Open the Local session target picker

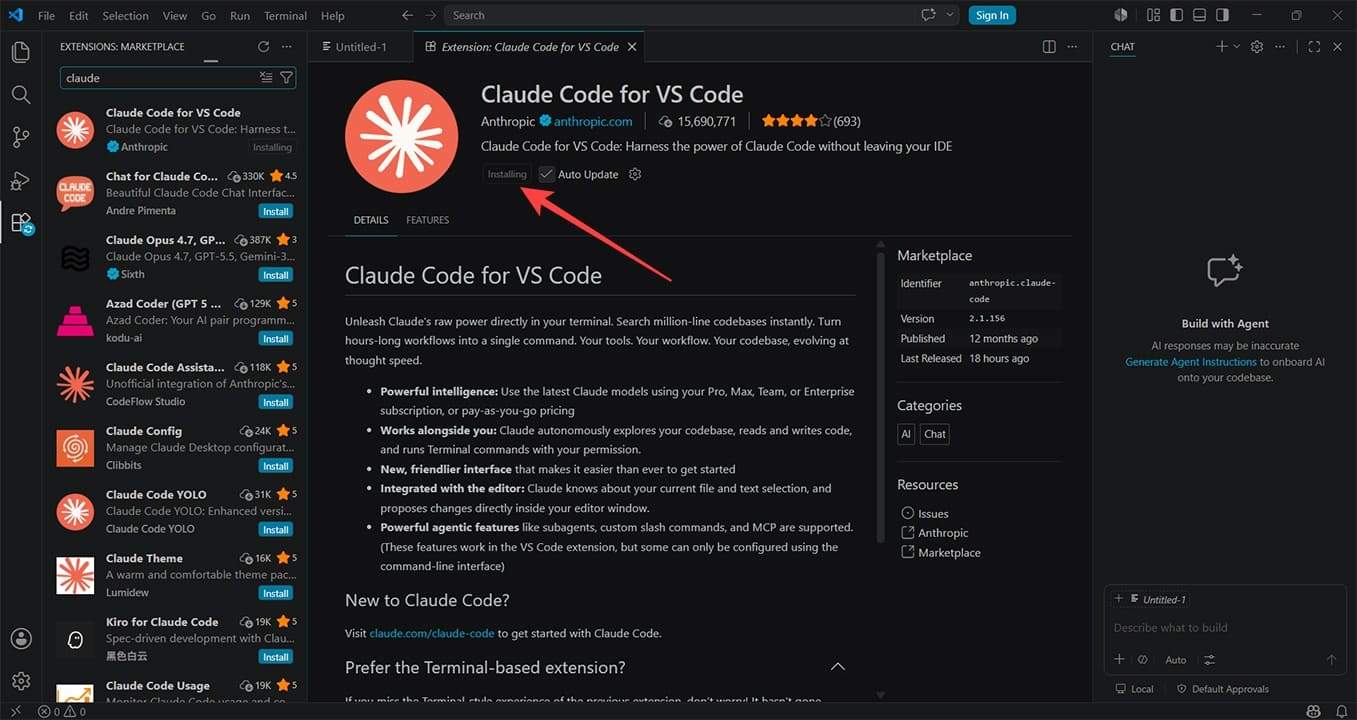(1134, 689)
